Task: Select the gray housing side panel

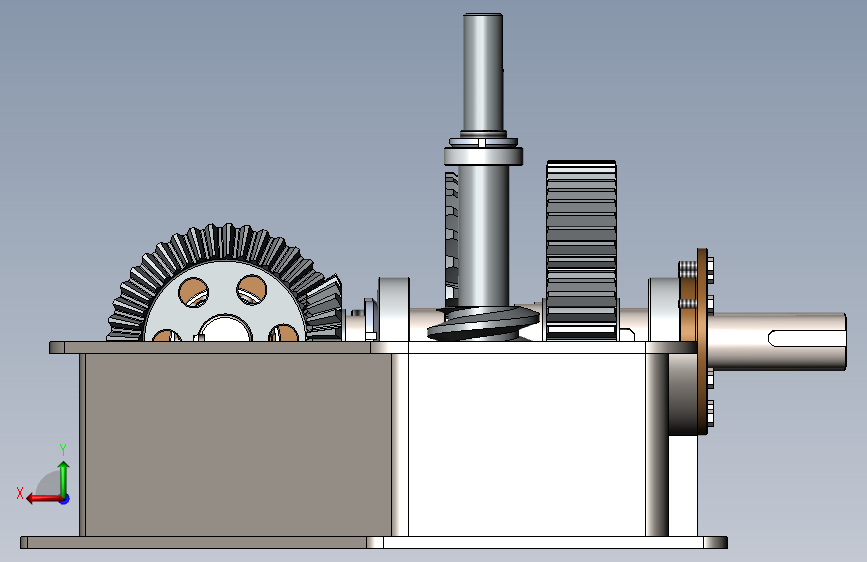Action: point(238,445)
